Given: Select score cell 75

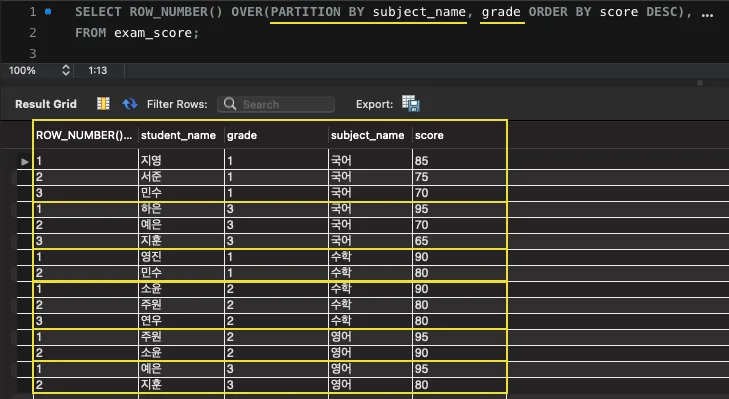Looking at the screenshot, I should coord(459,177).
